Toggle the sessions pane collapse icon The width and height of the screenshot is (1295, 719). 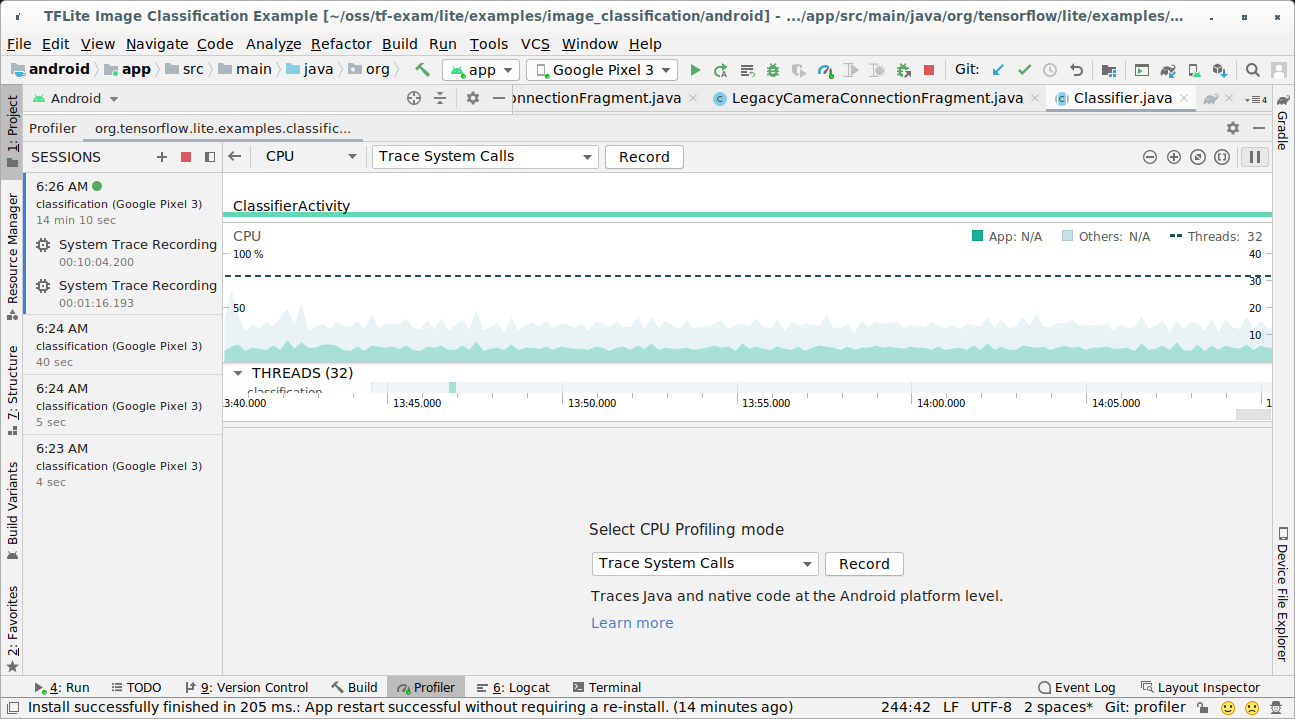coord(210,157)
